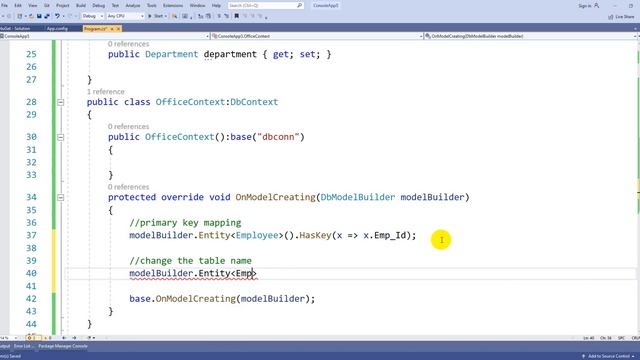640x360 pixels.
Task: Click the Open File folder icon
Action: click(x=31, y=16)
